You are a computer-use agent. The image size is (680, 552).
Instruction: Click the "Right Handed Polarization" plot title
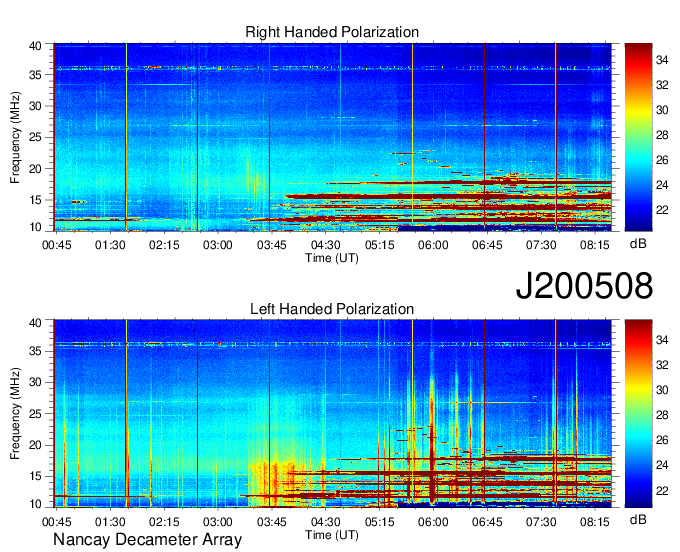332,32
